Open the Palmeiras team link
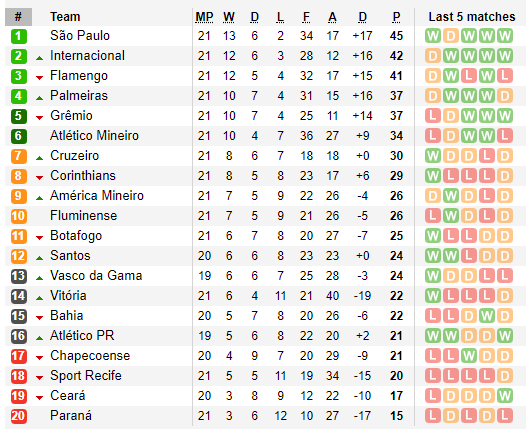 pos(79,96)
